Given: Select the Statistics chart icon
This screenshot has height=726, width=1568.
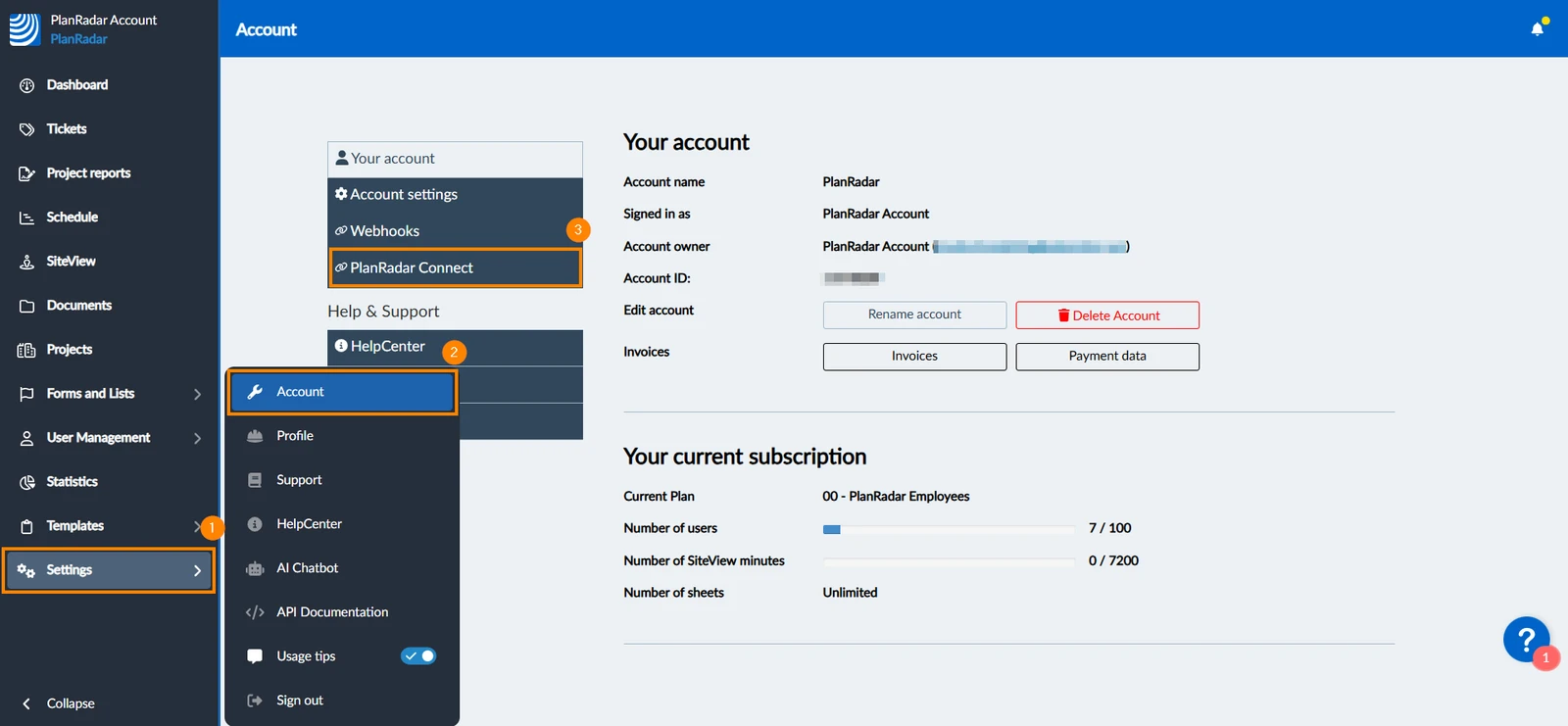Looking at the screenshot, I should pos(26,482).
